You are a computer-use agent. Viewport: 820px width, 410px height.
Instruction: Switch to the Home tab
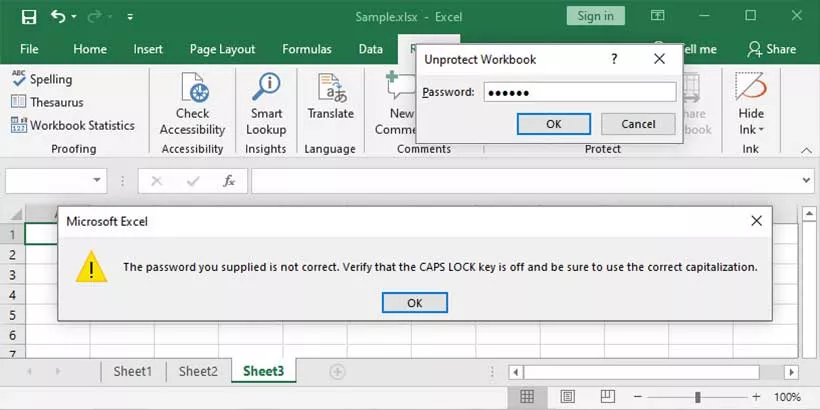coord(90,49)
